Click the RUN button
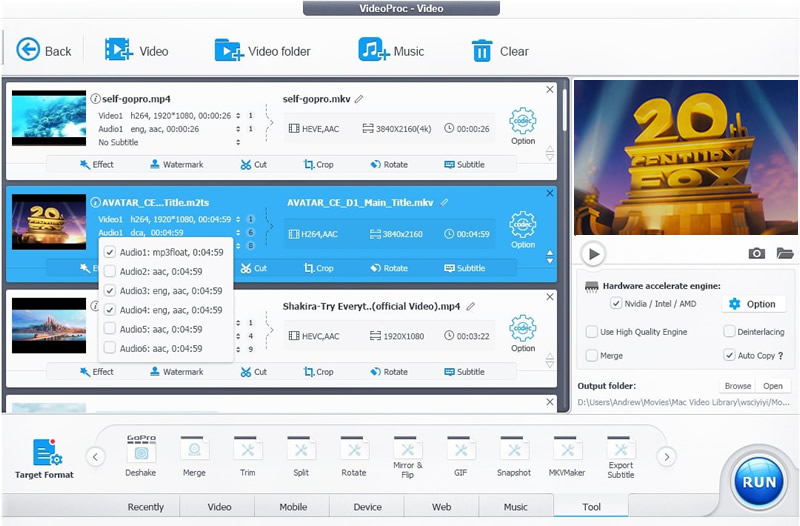The image size is (800, 526). [759, 481]
